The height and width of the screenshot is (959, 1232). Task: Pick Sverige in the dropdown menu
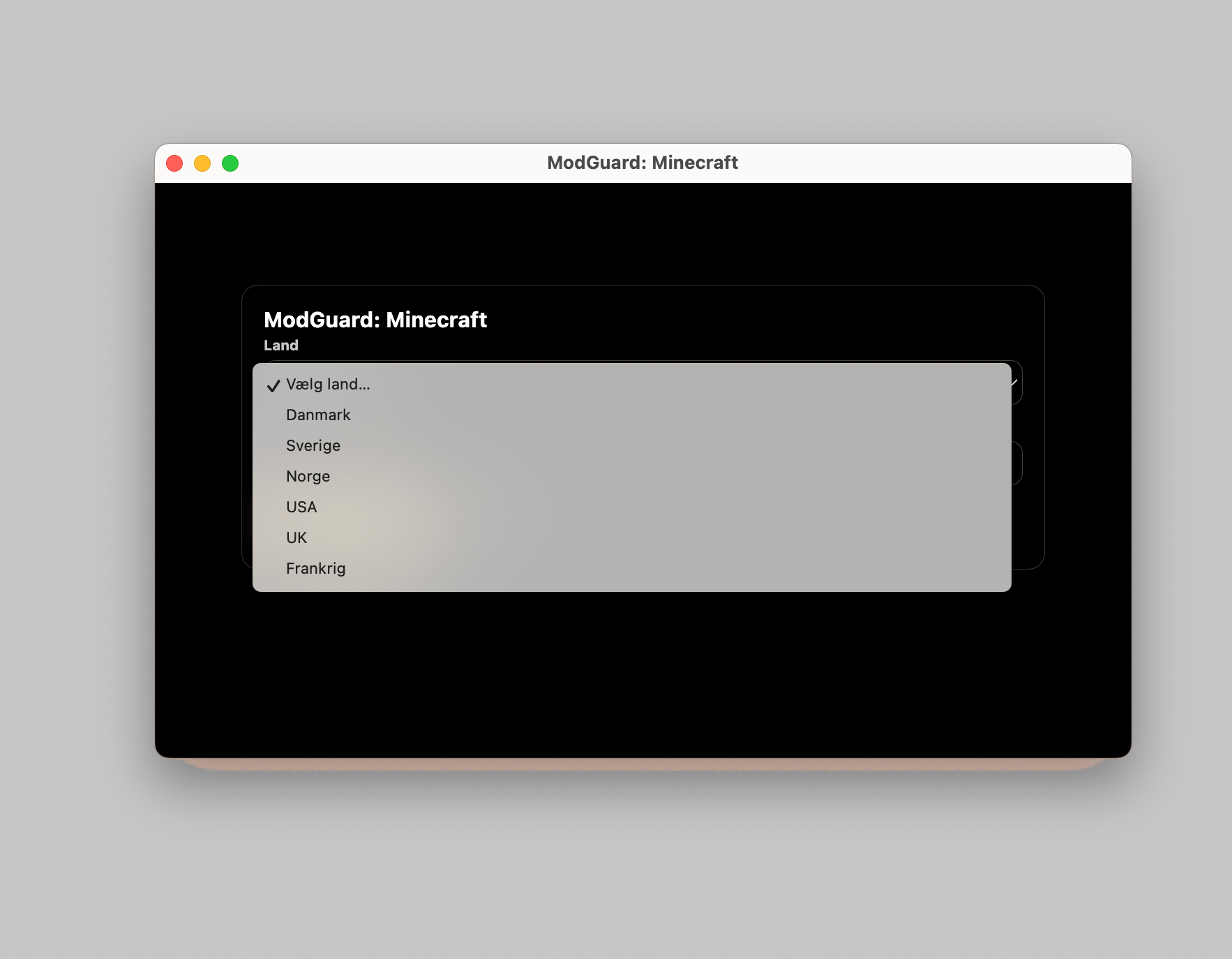pos(631,446)
